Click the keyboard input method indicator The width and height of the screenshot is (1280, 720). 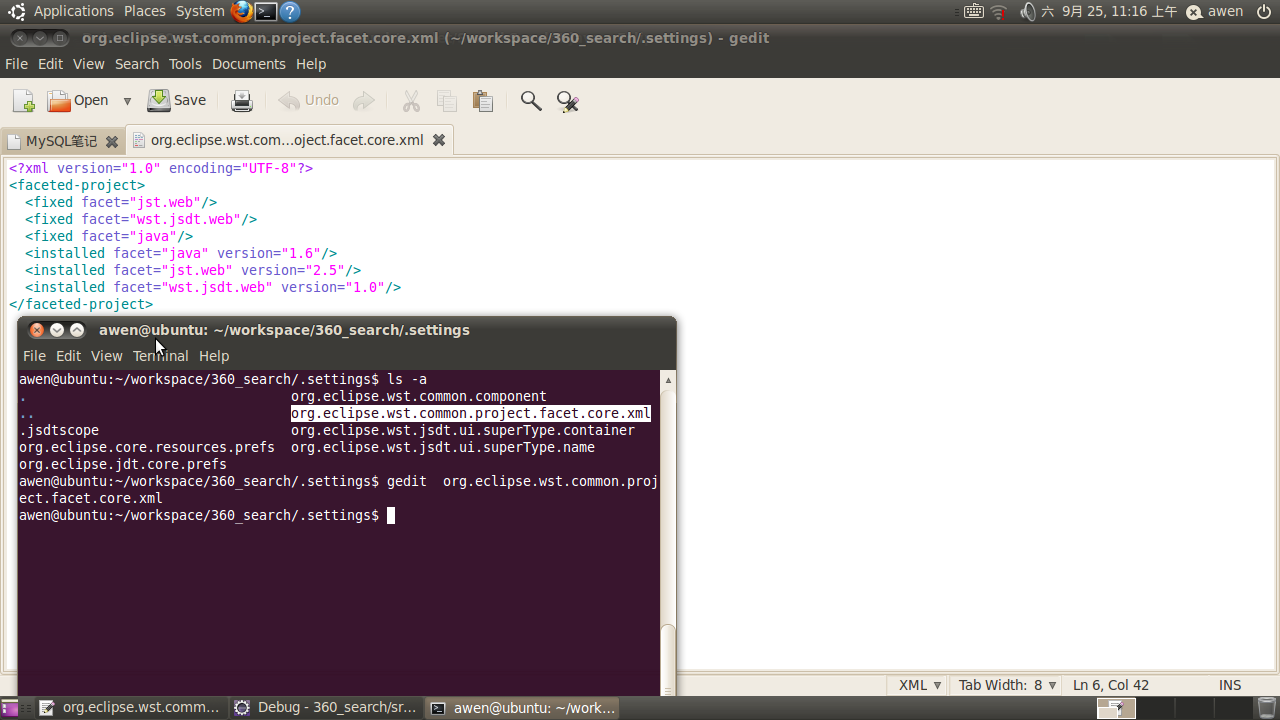tap(974, 12)
